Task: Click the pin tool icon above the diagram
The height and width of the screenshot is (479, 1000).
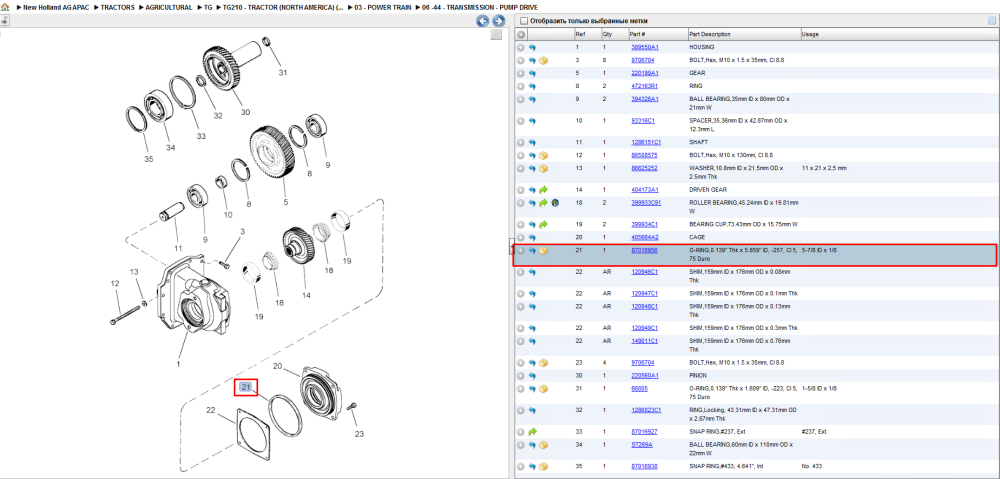Action: click(x=4, y=21)
